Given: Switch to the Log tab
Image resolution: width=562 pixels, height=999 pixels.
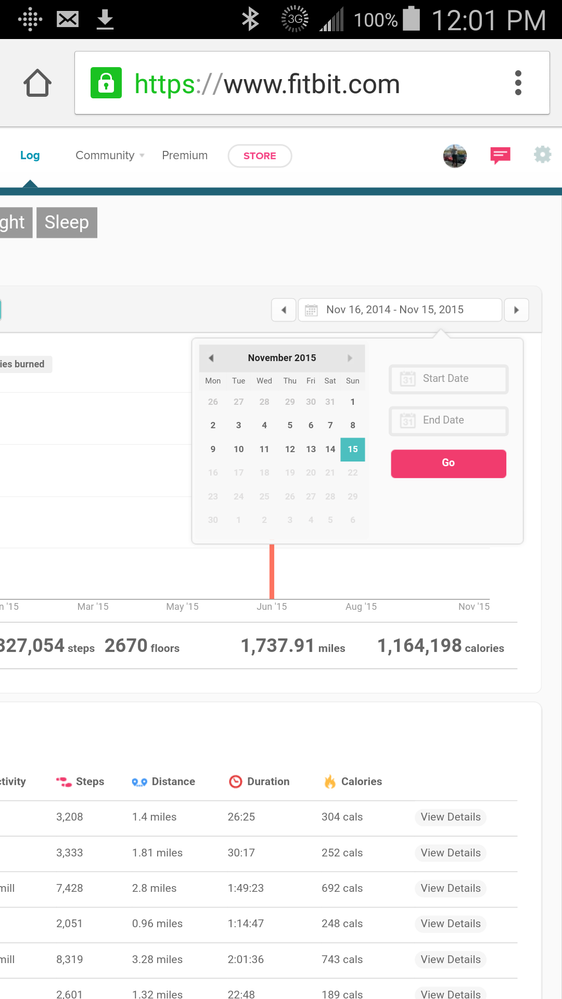Looking at the screenshot, I should pyautogui.click(x=30, y=155).
